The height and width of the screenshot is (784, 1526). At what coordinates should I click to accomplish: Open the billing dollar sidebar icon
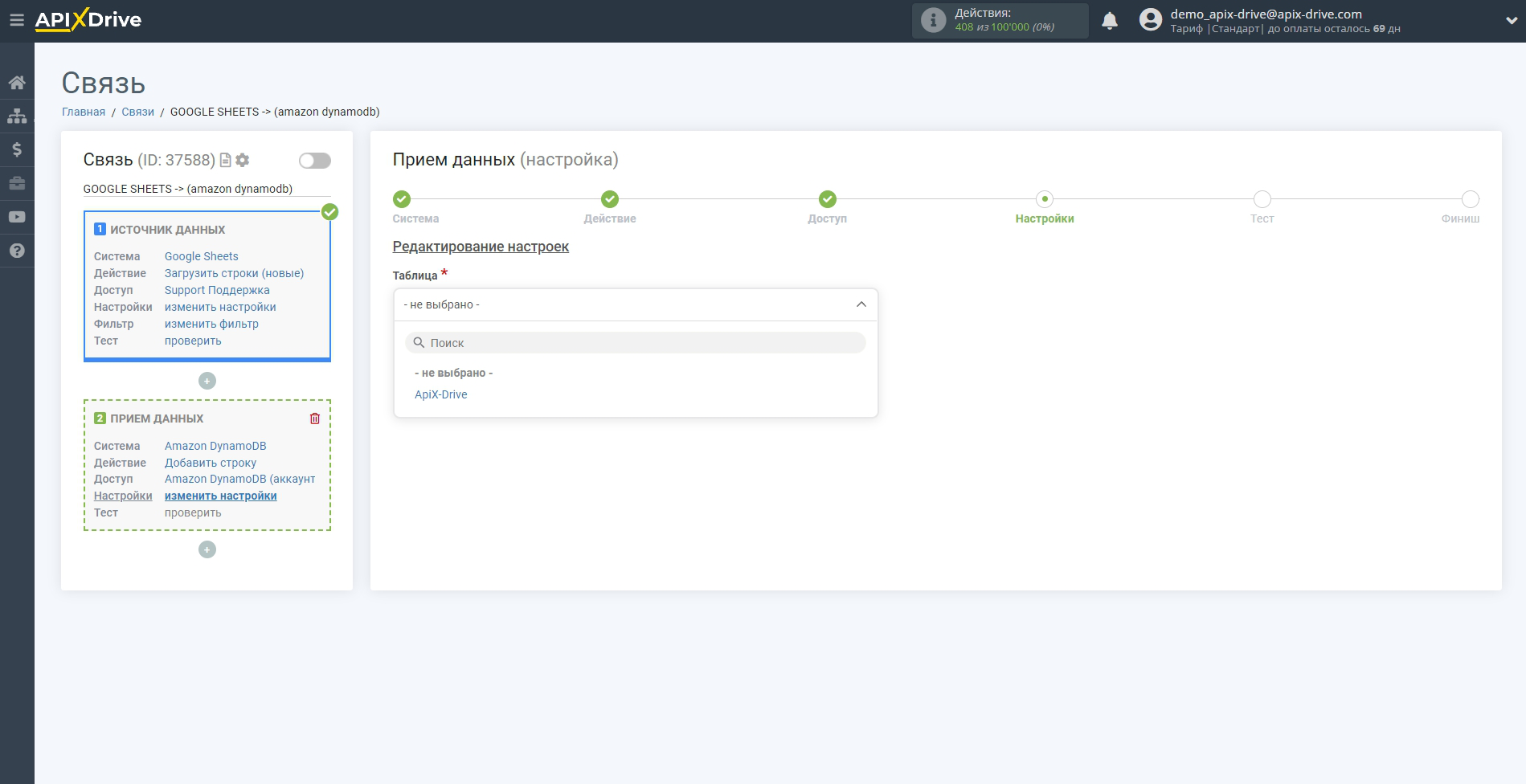coord(17,149)
